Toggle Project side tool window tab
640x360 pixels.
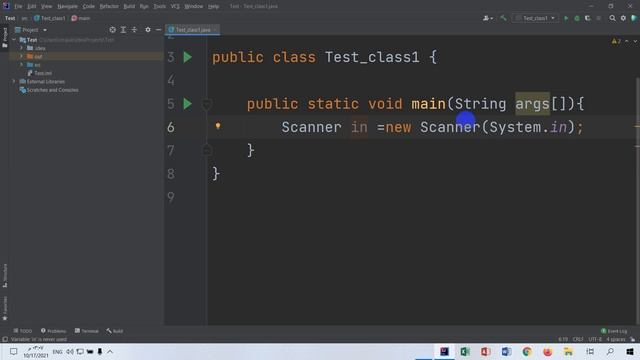coord(5,38)
